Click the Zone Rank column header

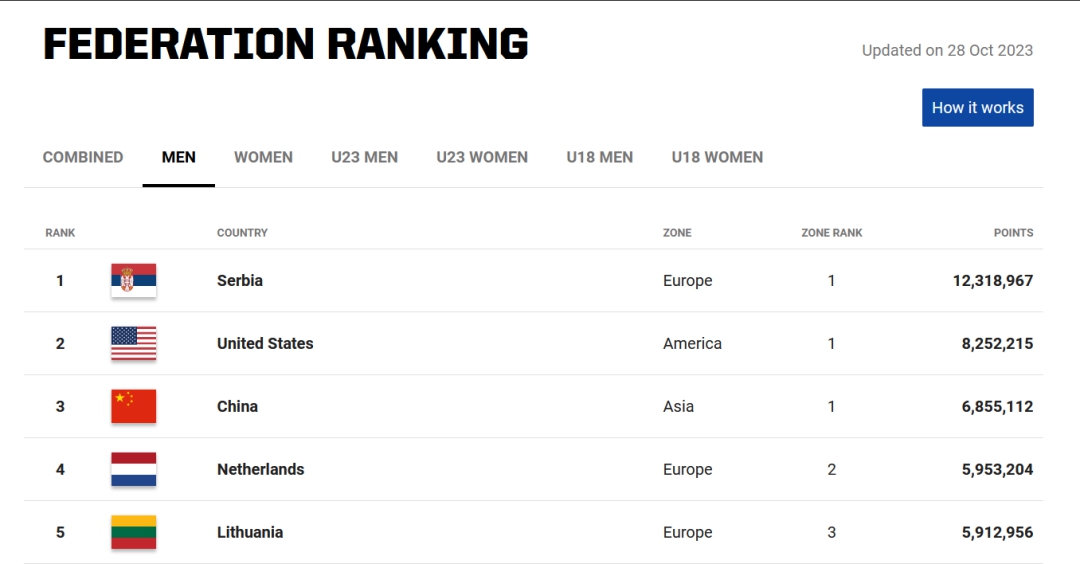pyautogui.click(x=832, y=233)
